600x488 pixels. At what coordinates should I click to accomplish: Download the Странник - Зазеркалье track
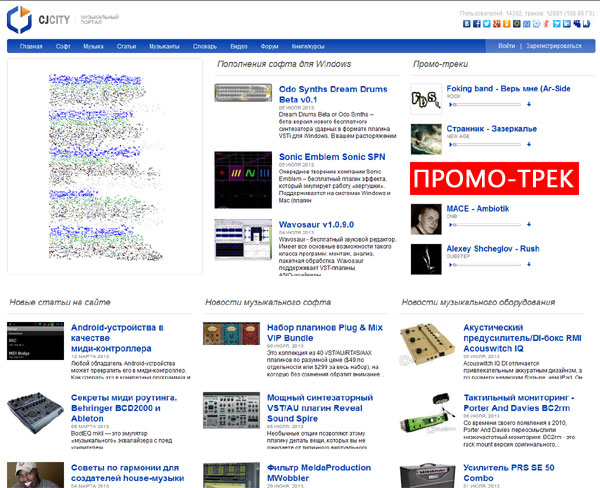pos(529,144)
